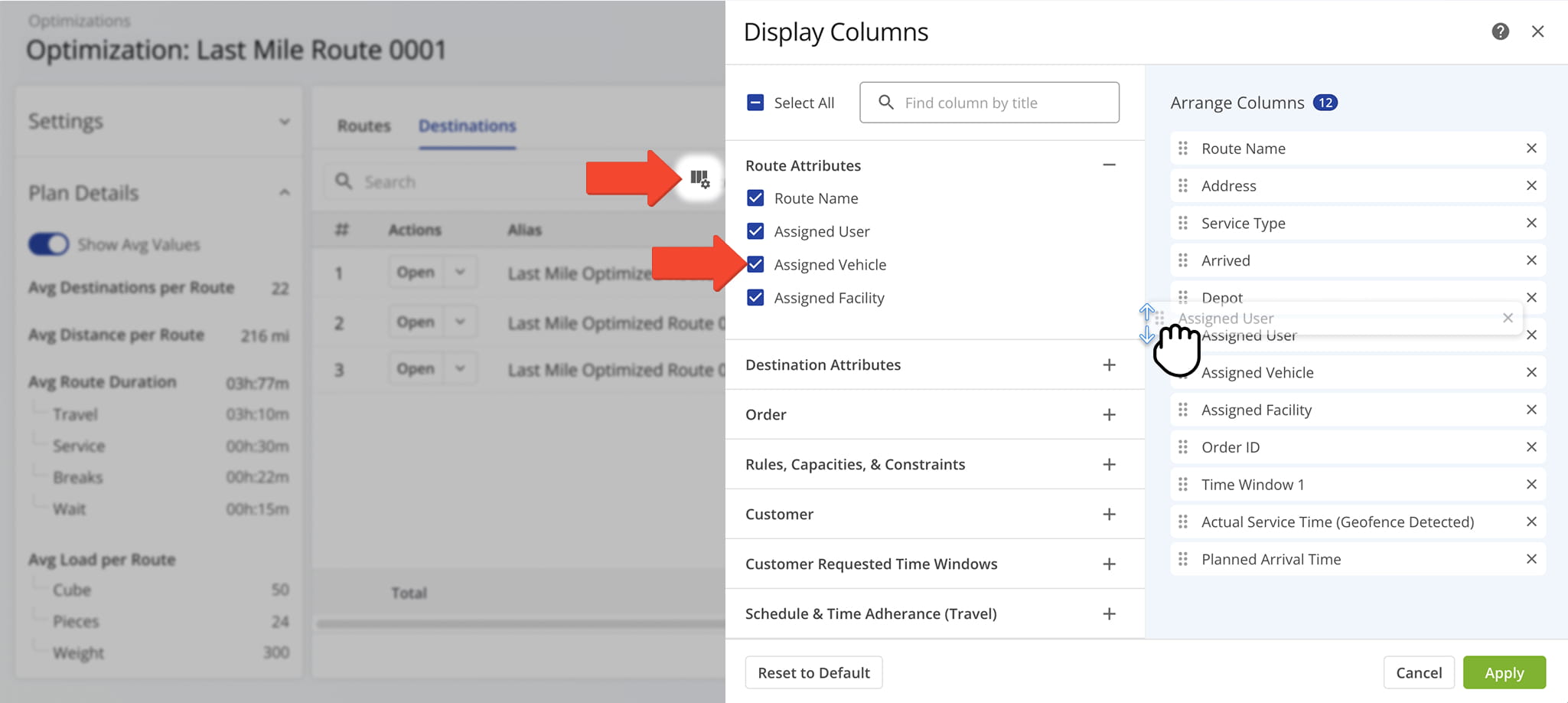Viewport: 1568px width, 703px height.
Task: Click the horizontal scrollbar under the table
Action: 520,624
